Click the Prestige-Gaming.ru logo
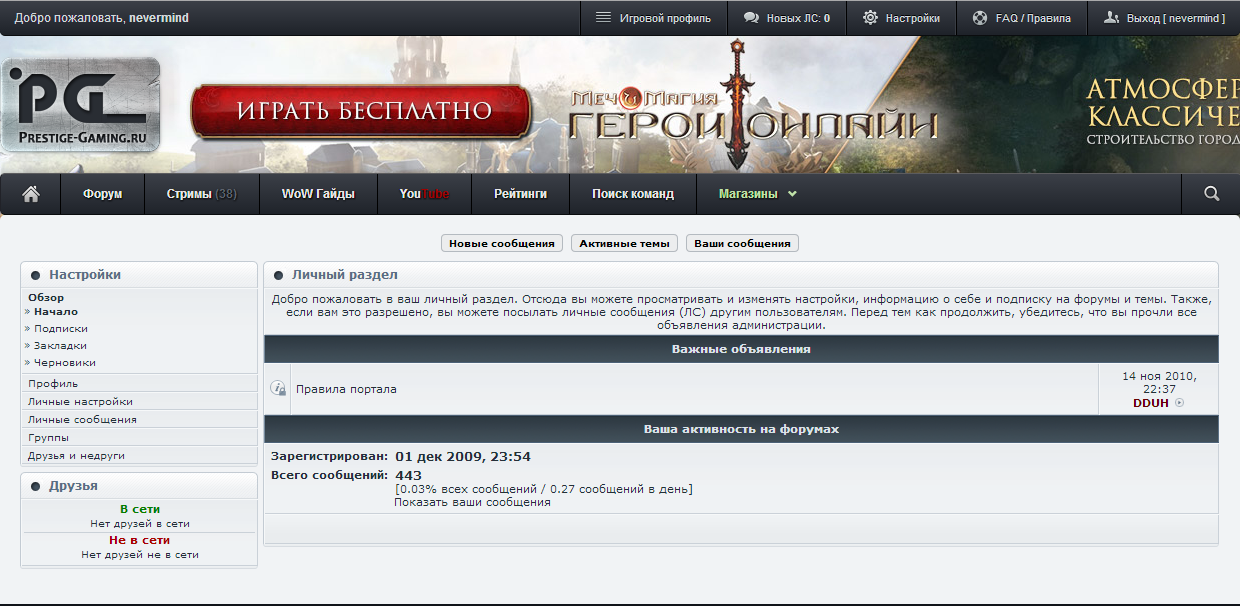The height and width of the screenshot is (606, 1240). point(81,105)
